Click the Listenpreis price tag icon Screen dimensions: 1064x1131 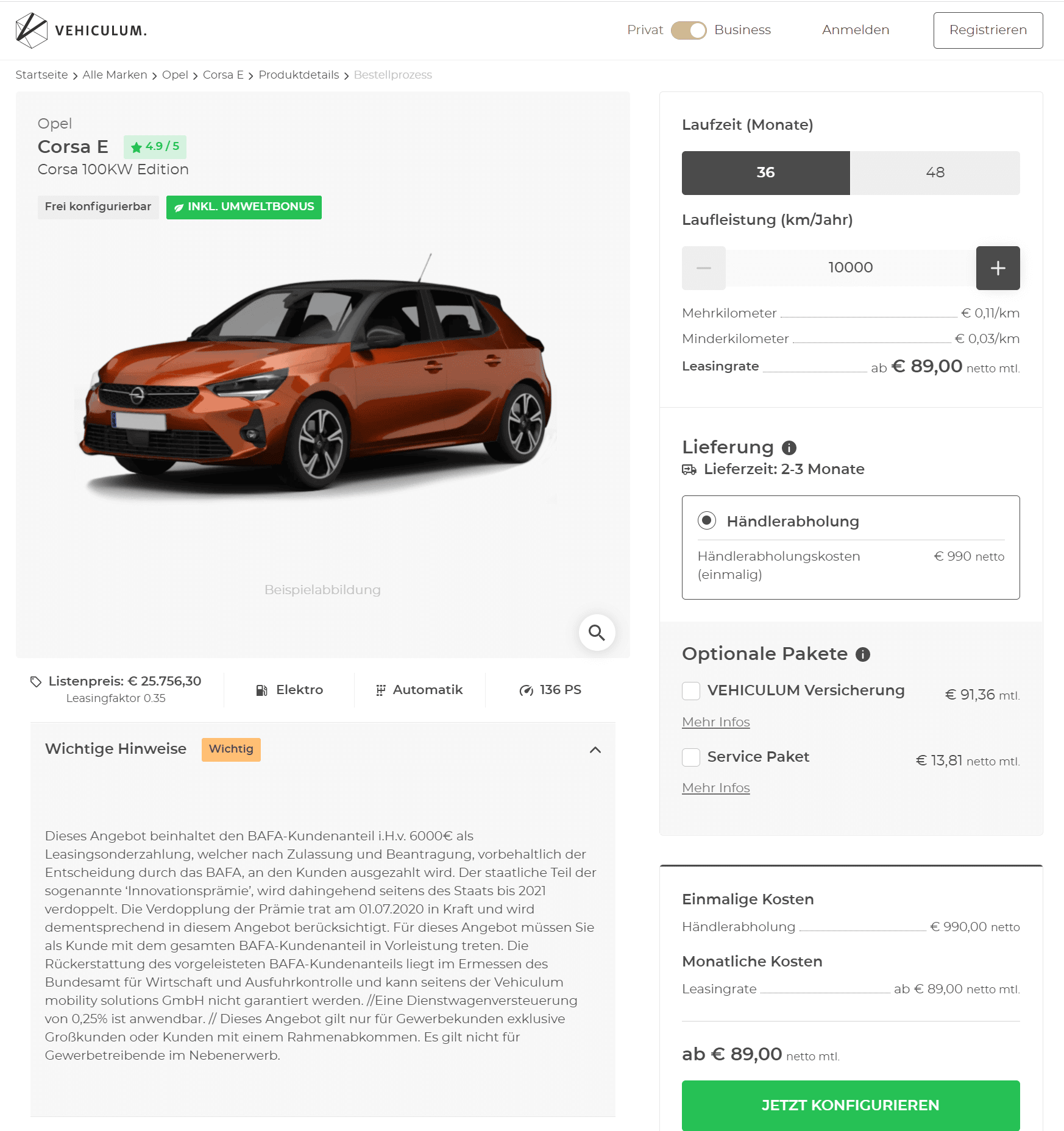point(36,681)
